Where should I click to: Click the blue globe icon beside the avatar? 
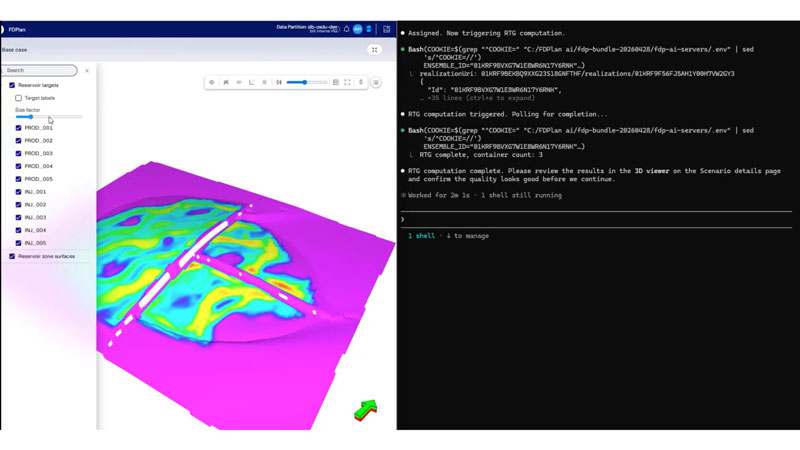click(x=369, y=29)
